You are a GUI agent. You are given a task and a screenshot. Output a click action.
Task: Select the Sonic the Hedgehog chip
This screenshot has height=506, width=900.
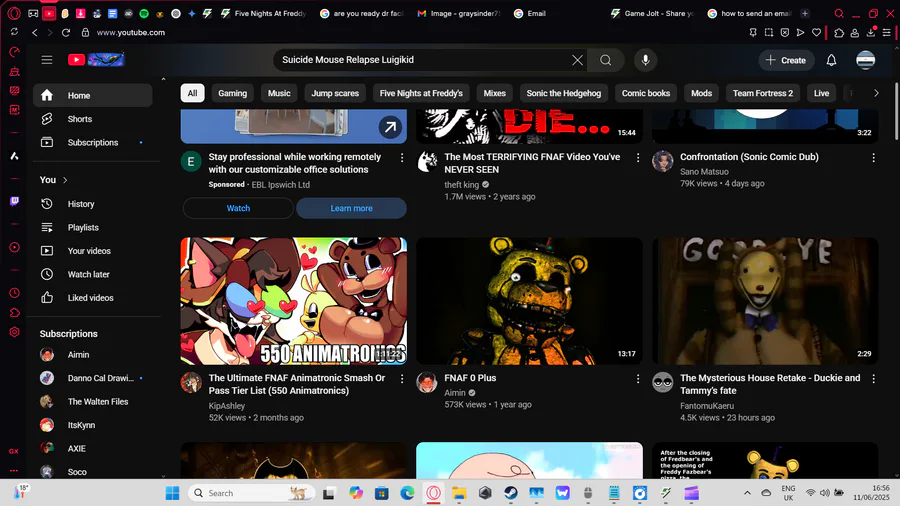click(x=564, y=93)
